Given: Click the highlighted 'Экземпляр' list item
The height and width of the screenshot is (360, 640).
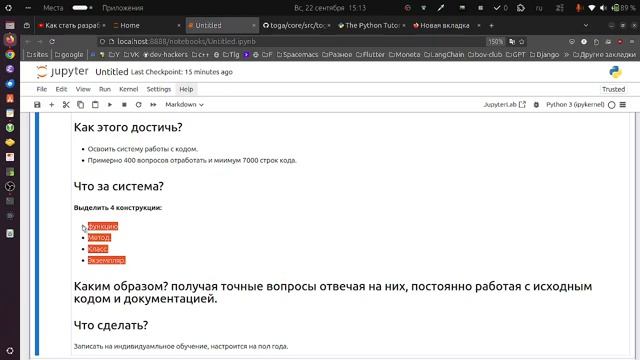Looking at the screenshot, I should tap(107, 260).
